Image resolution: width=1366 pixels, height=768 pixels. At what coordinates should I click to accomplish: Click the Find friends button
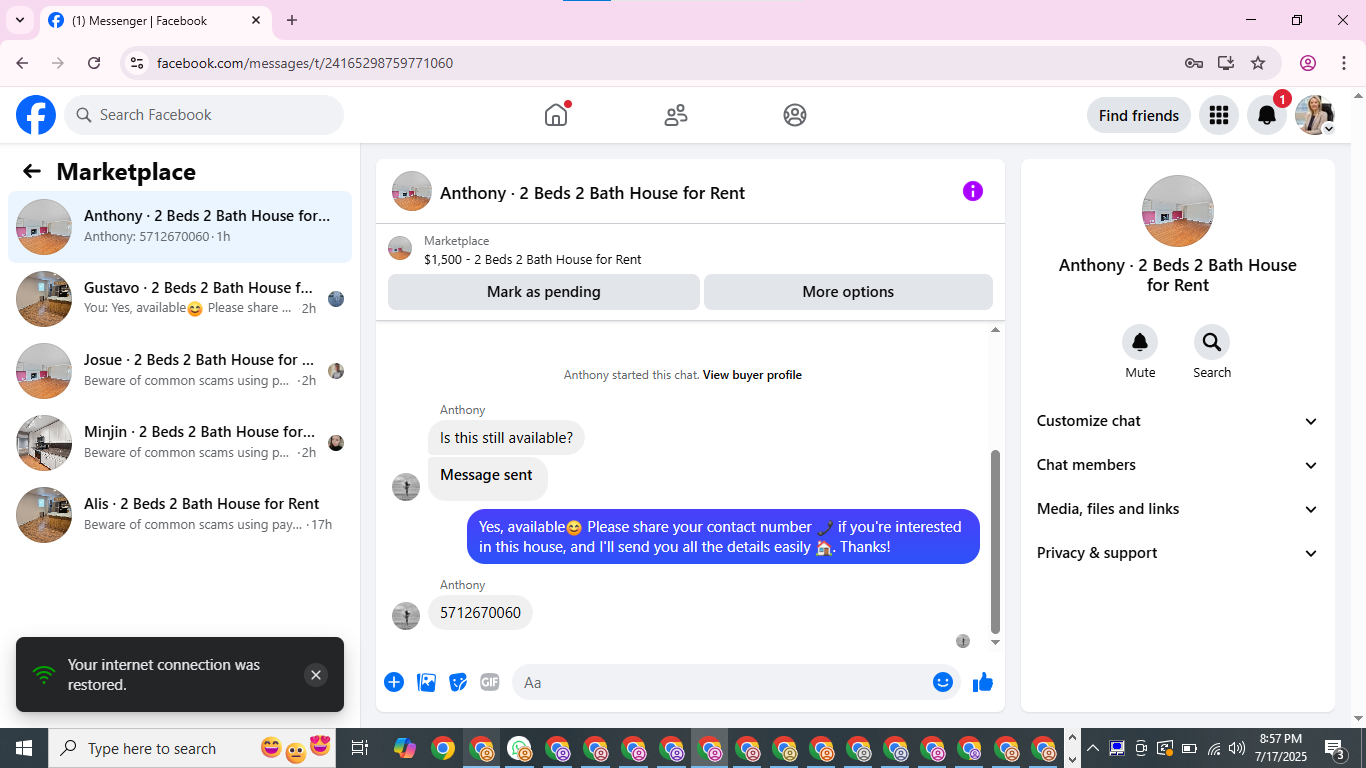1139,115
